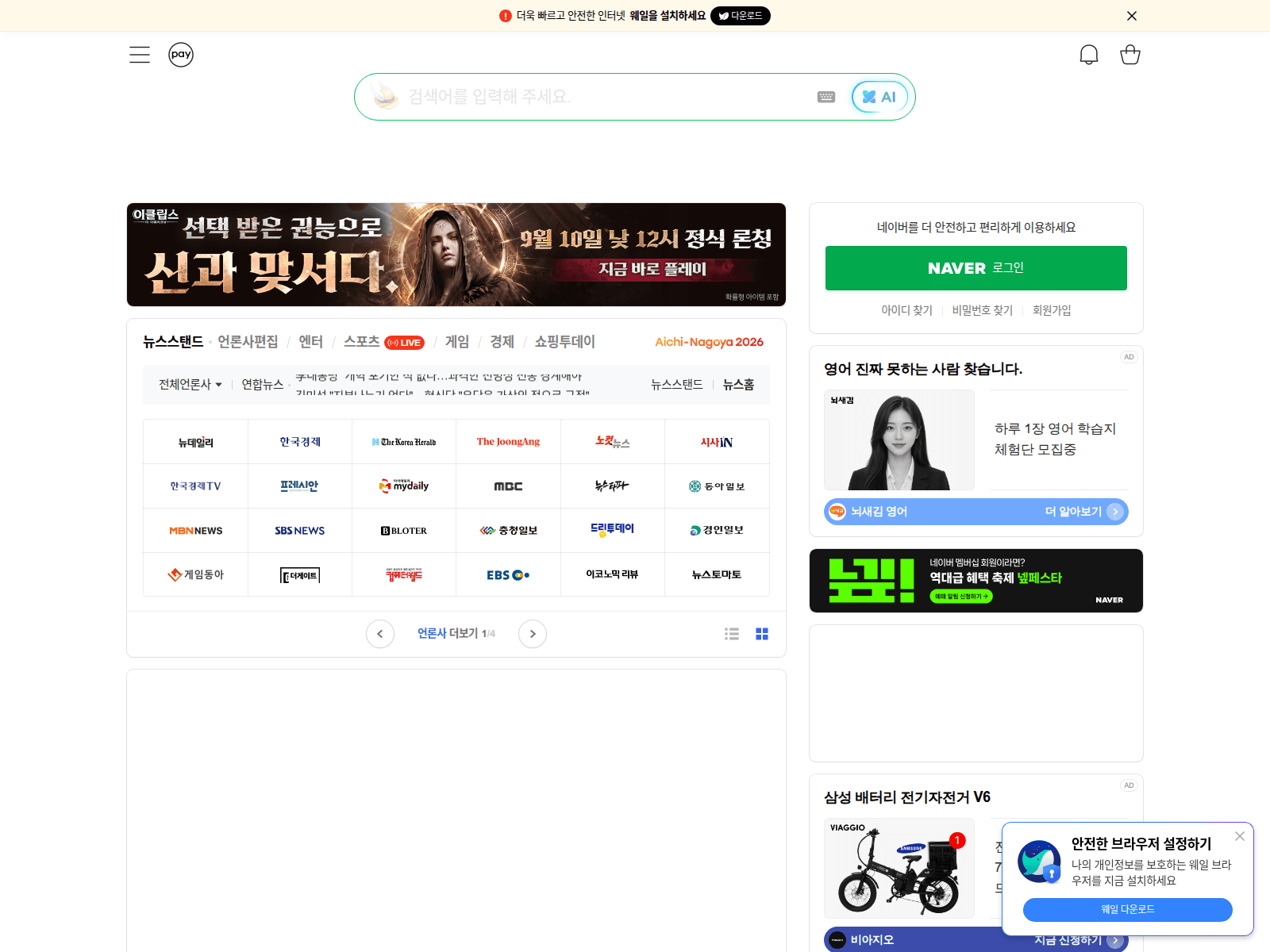The height and width of the screenshot is (952, 1270).
Task: Click the Whale download pill in the top banner
Action: (740, 16)
